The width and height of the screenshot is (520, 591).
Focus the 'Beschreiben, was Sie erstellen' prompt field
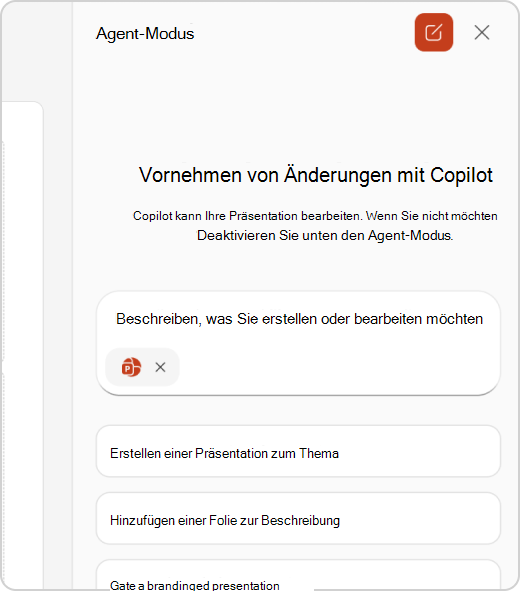tap(299, 319)
